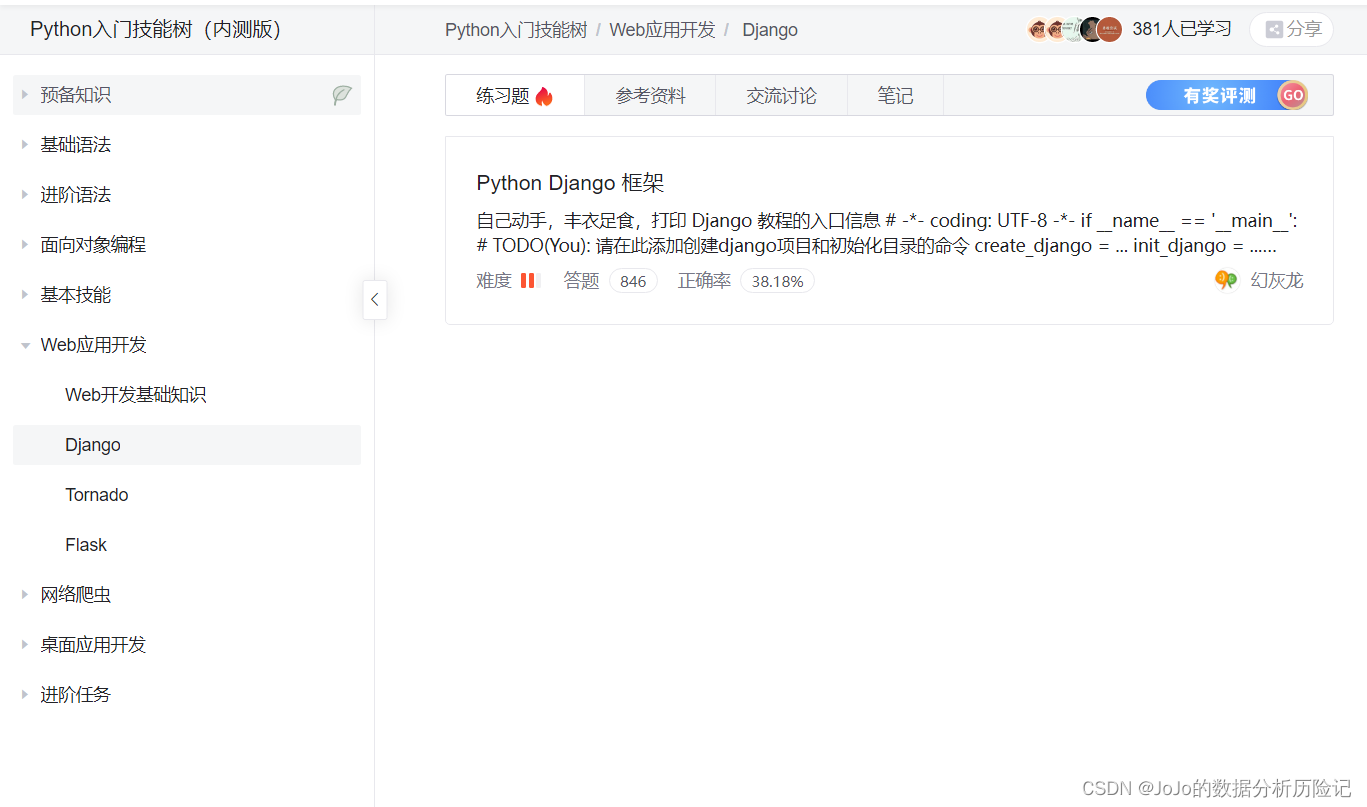Open Python入门技能树 breadcrumb link

coord(516,30)
